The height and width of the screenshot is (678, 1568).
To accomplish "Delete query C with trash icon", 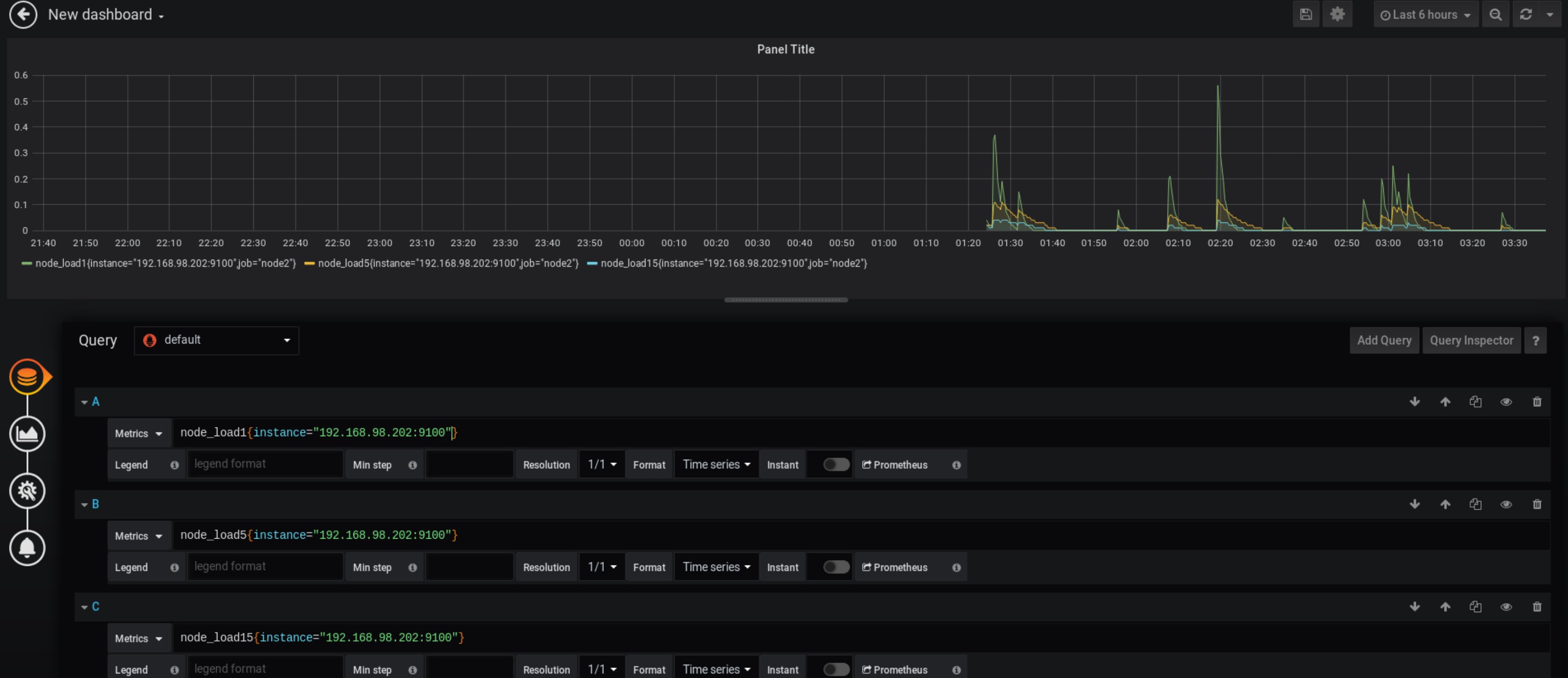I will pos(1537,606).
